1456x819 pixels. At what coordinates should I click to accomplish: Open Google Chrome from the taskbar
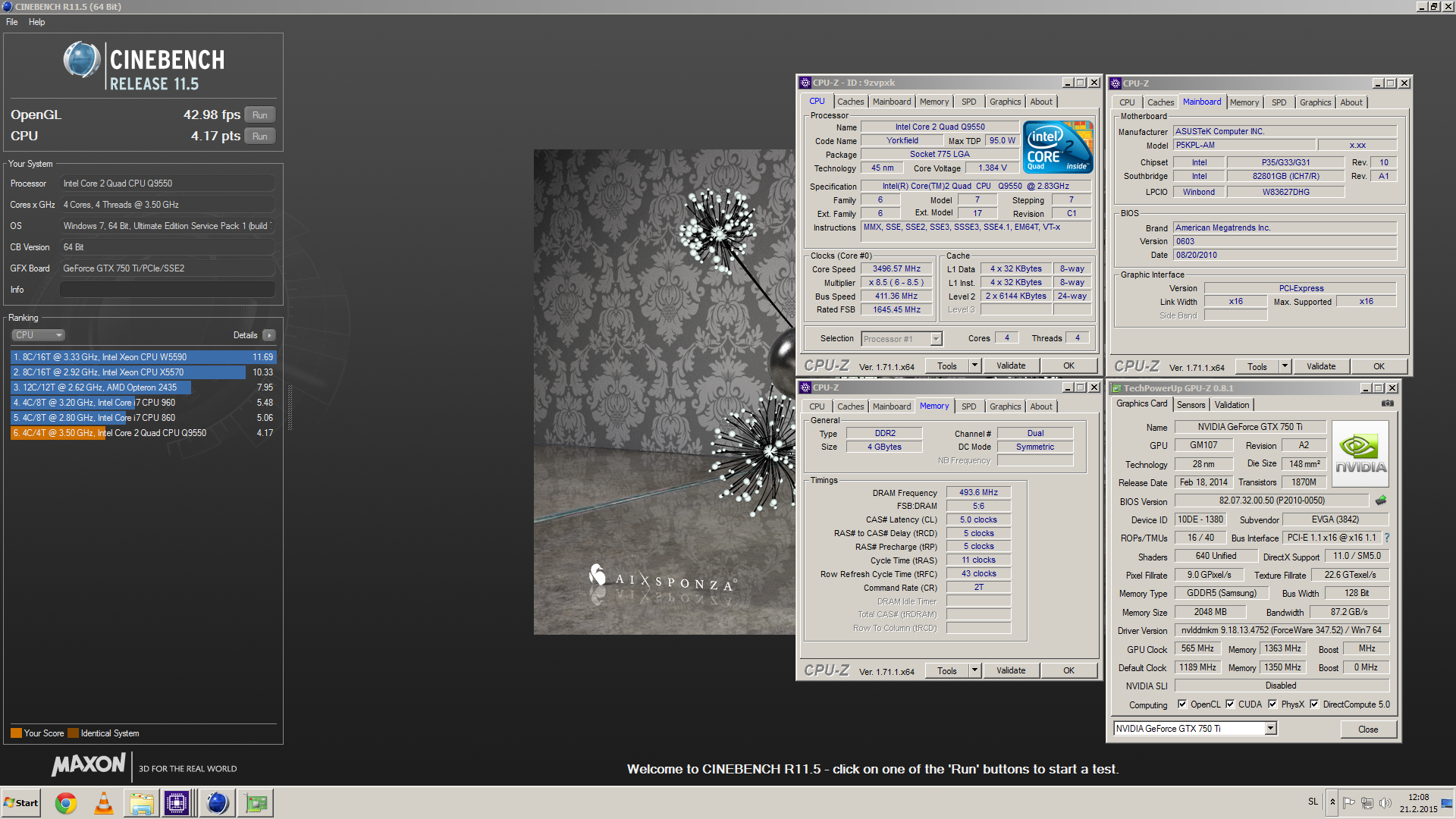click(66, 803)
